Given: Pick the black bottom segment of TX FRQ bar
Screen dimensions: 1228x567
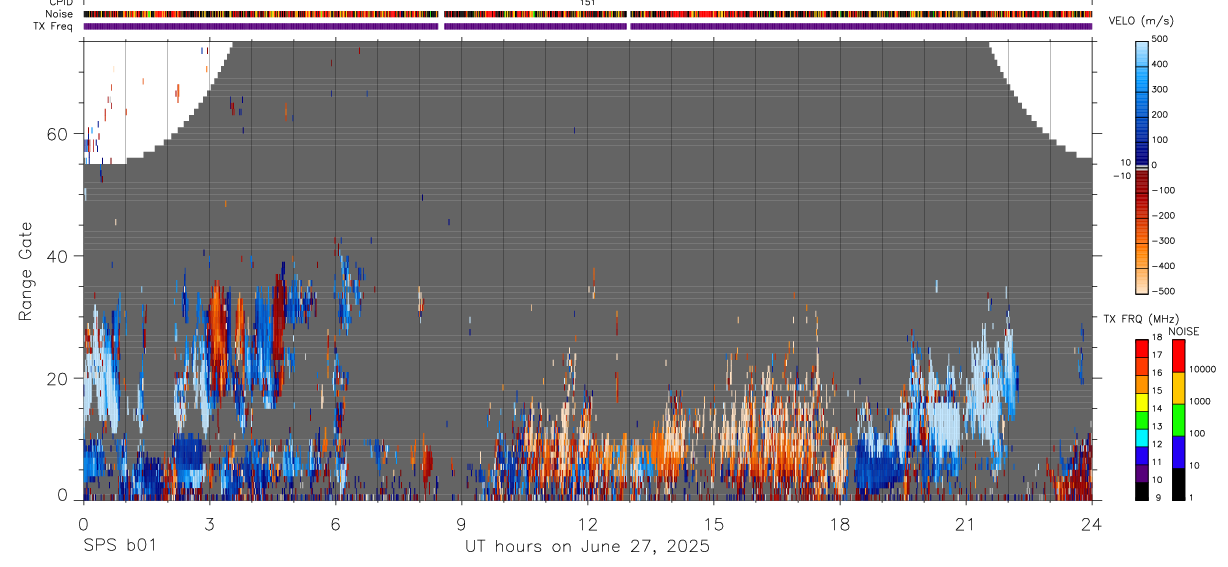Looking at the screenshot, I should (1141, 491).
